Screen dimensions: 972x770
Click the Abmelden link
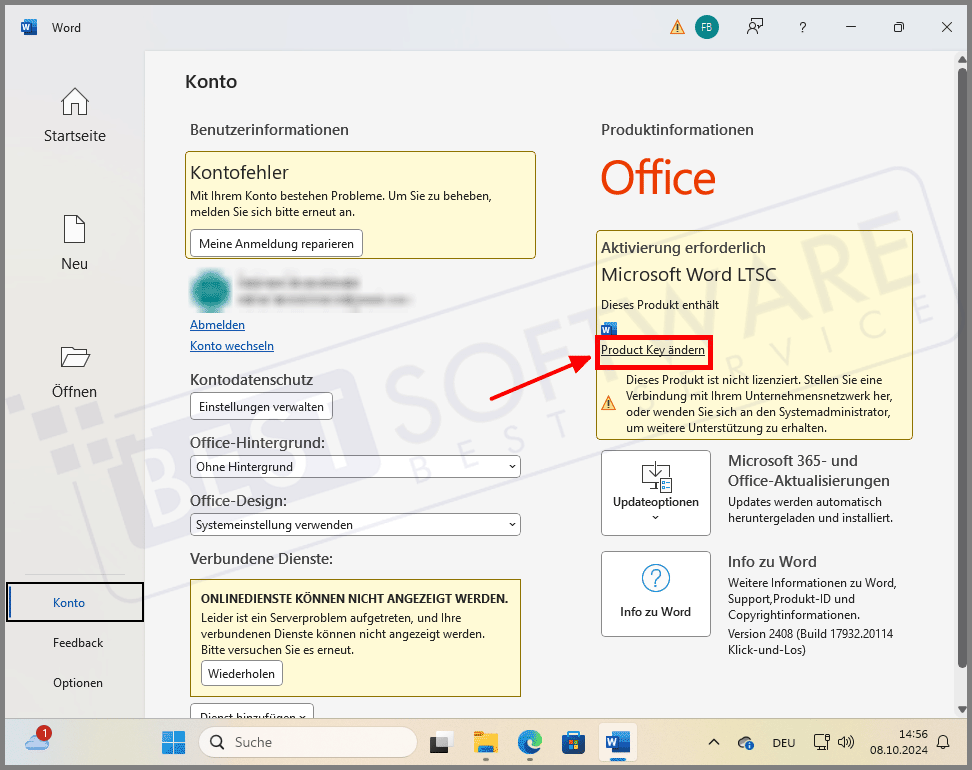[217, 325]
